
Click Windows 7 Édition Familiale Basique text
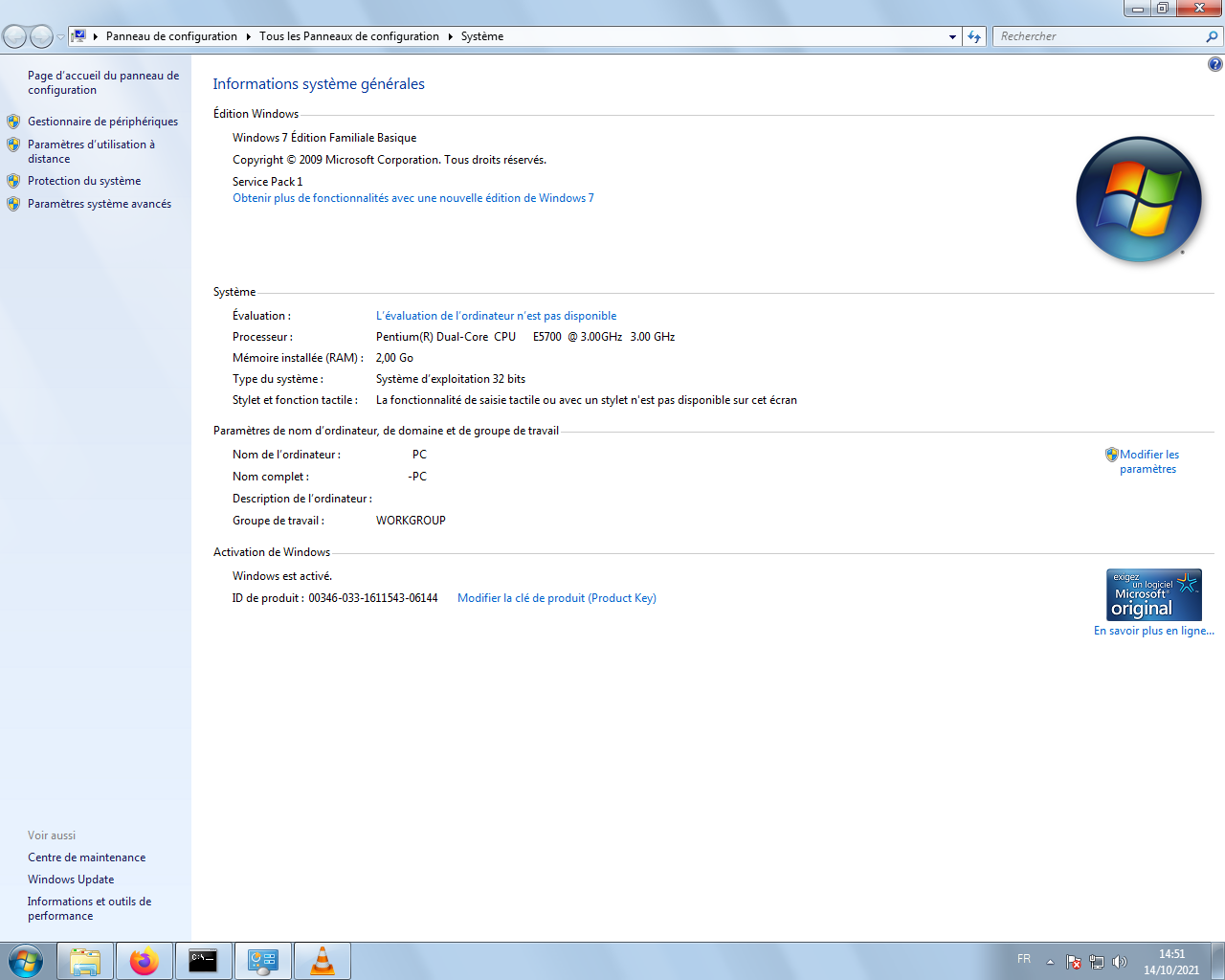pos(324,138)
